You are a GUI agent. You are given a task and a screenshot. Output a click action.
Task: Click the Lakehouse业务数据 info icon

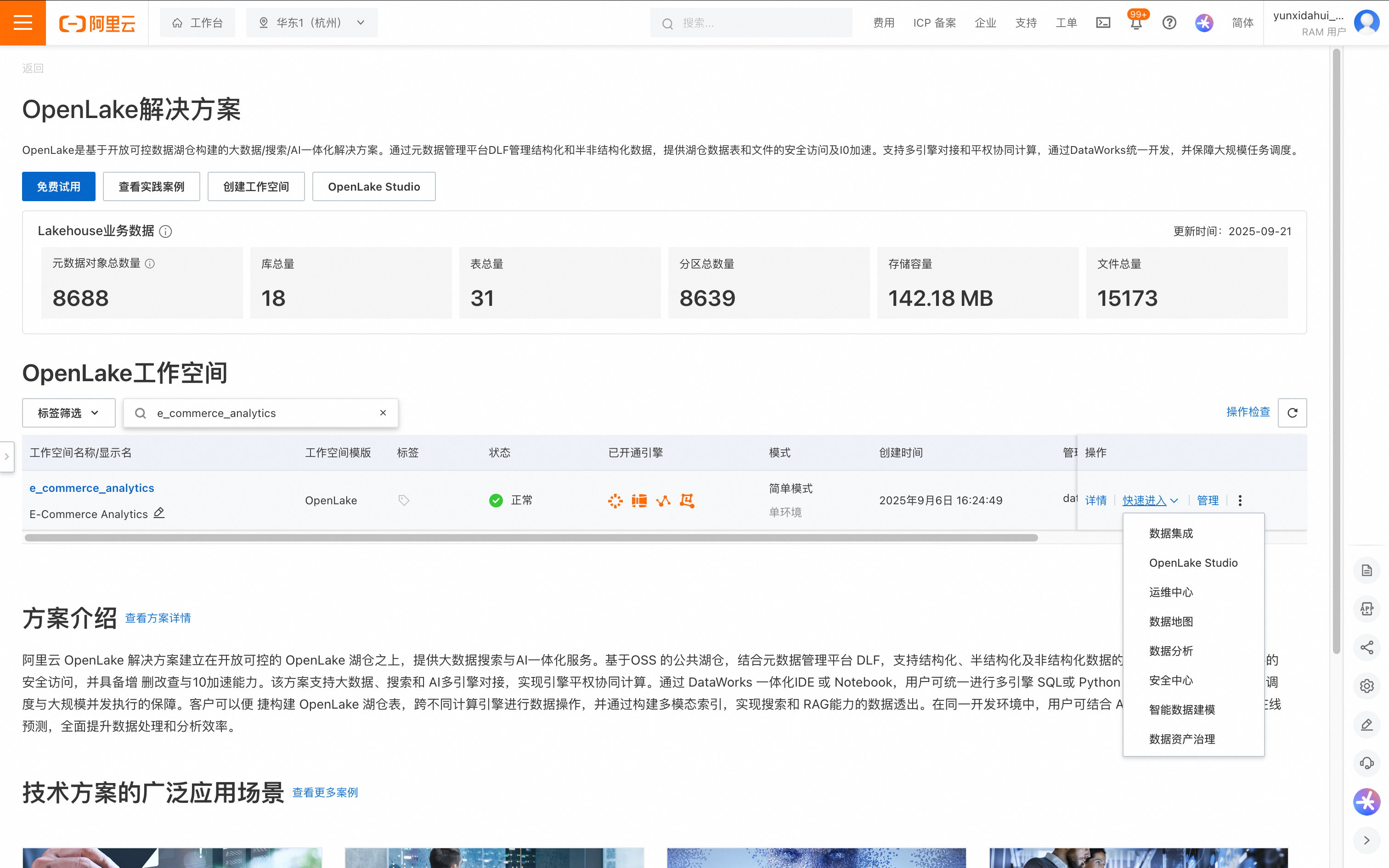pyautogui.click(x=165, y=231)
